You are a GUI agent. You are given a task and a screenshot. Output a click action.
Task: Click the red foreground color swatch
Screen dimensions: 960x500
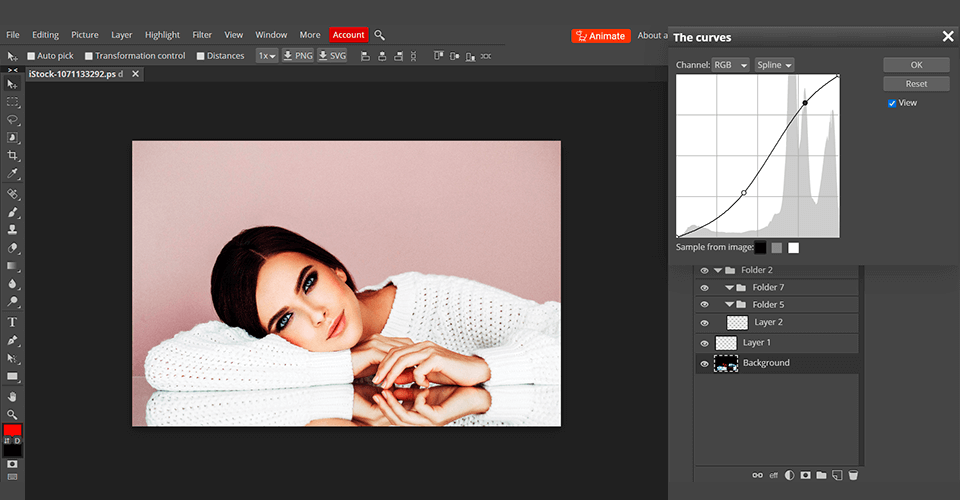click(x=12, y=430)
